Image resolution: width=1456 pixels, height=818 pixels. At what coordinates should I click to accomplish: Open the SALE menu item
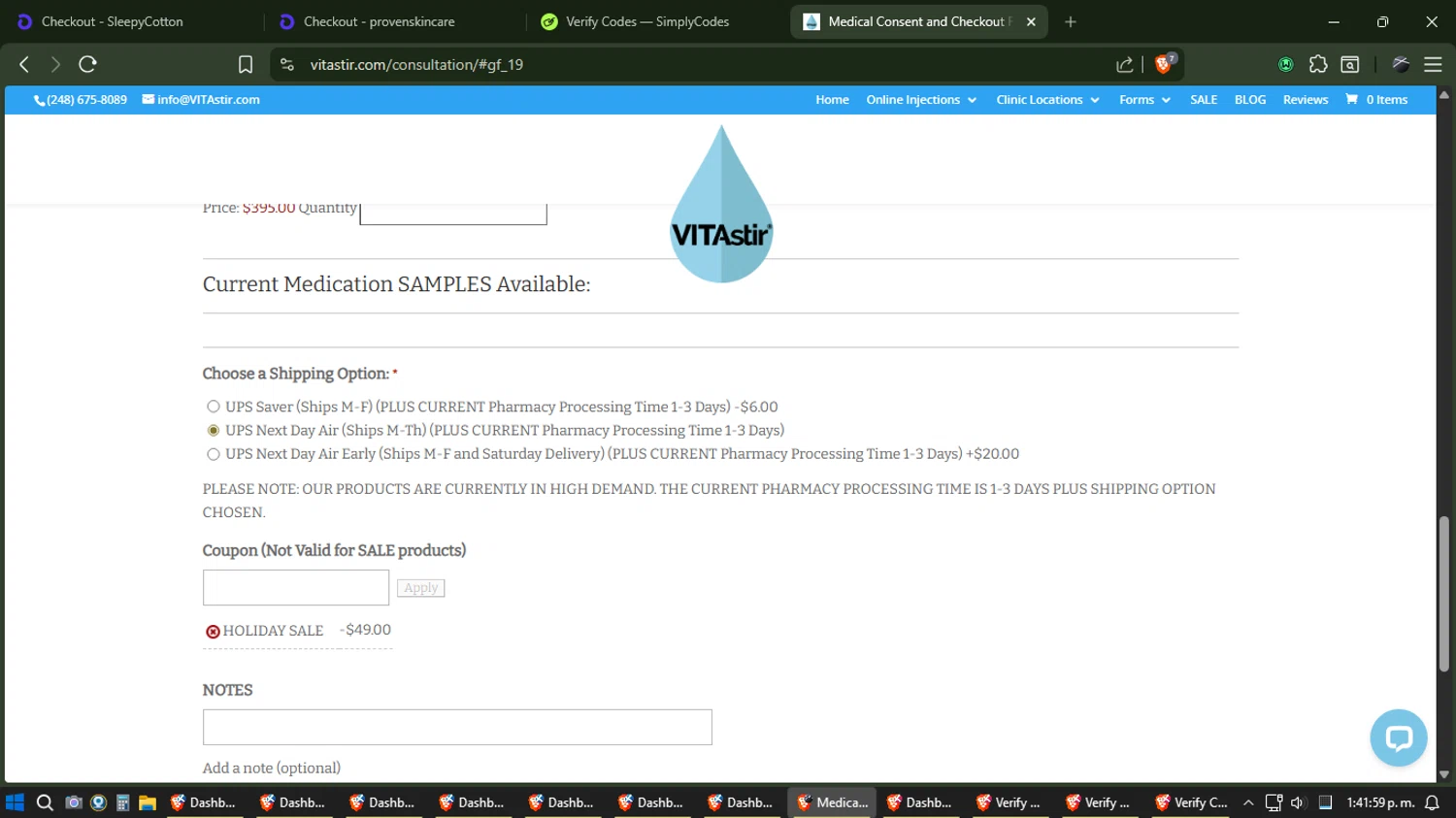click(1204, 100)
